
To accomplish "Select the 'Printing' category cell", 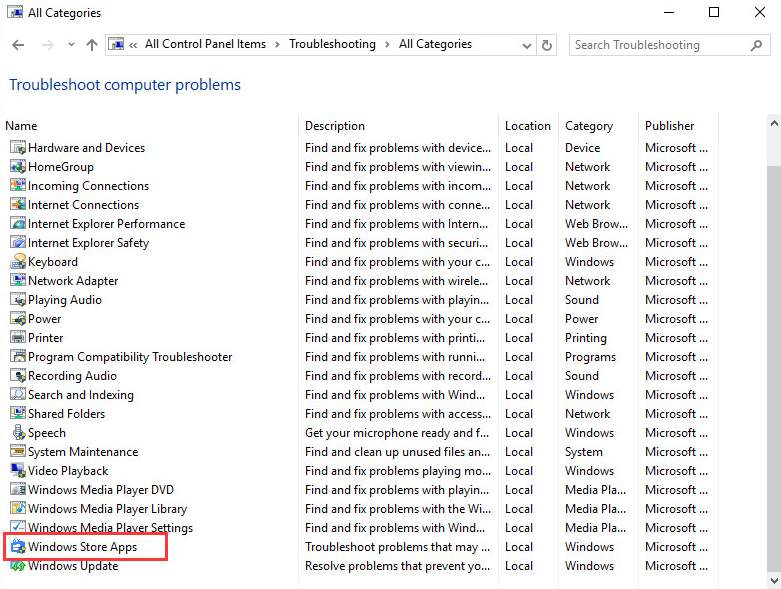I will point(586,338).
